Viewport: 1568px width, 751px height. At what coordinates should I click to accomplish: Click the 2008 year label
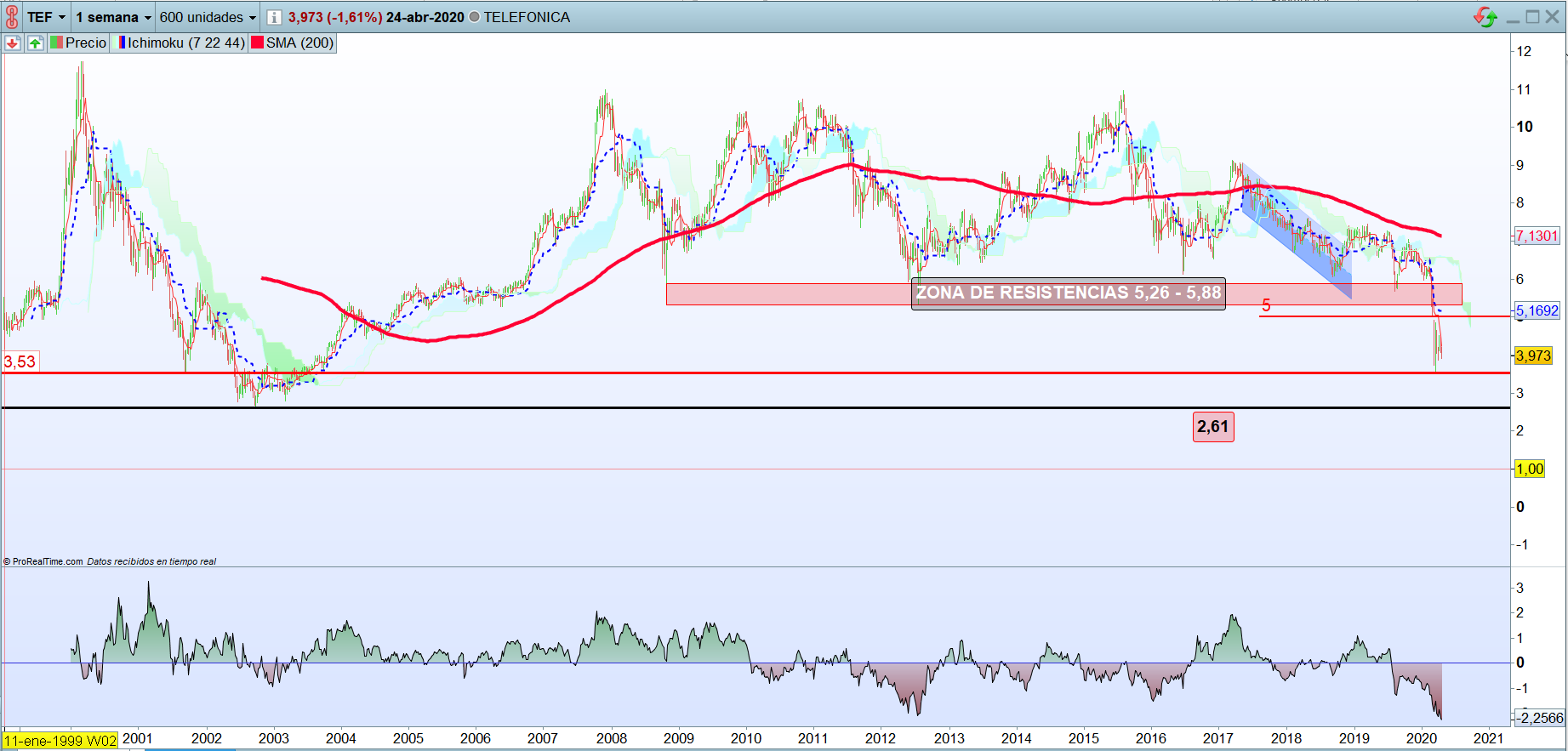(612, 738)
